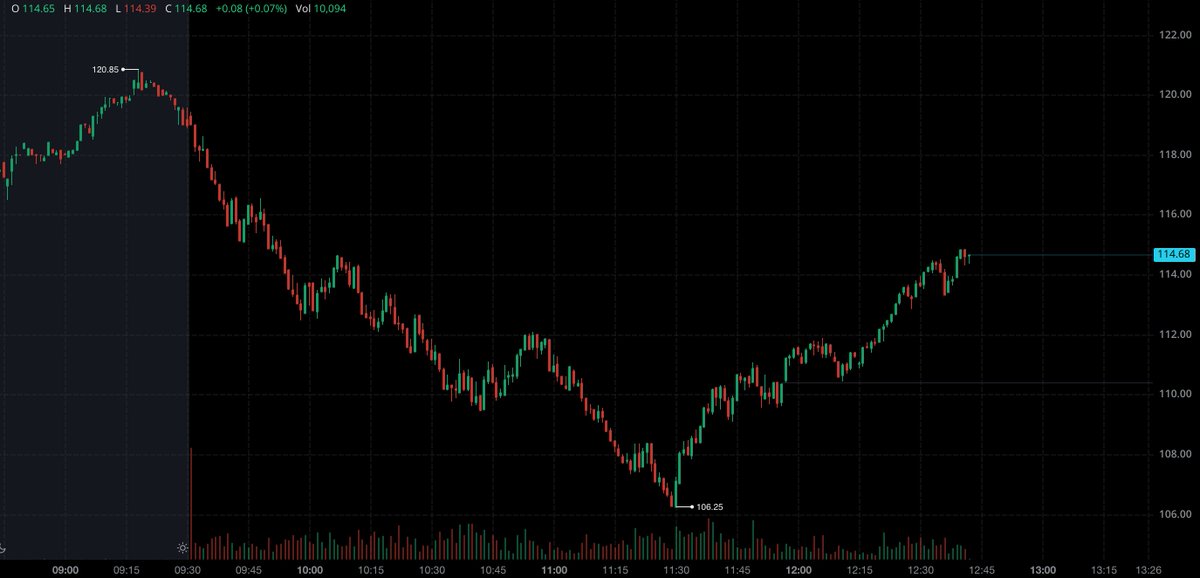Click the change value +0.08 (+0.07%)
Screen dimensions: 1200x578
[253, 9]
